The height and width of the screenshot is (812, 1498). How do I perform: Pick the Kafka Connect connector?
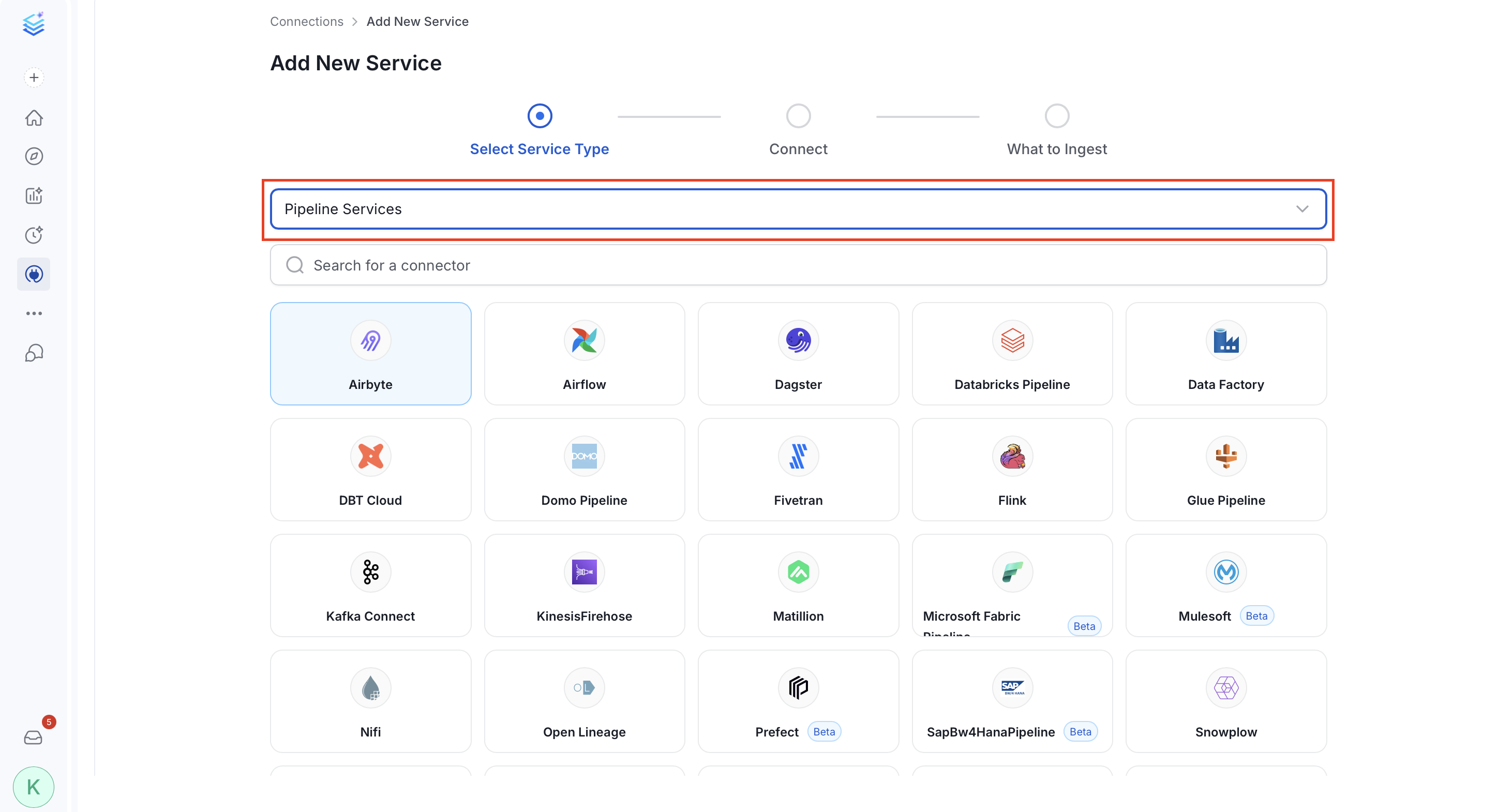(x=370, y=585)
